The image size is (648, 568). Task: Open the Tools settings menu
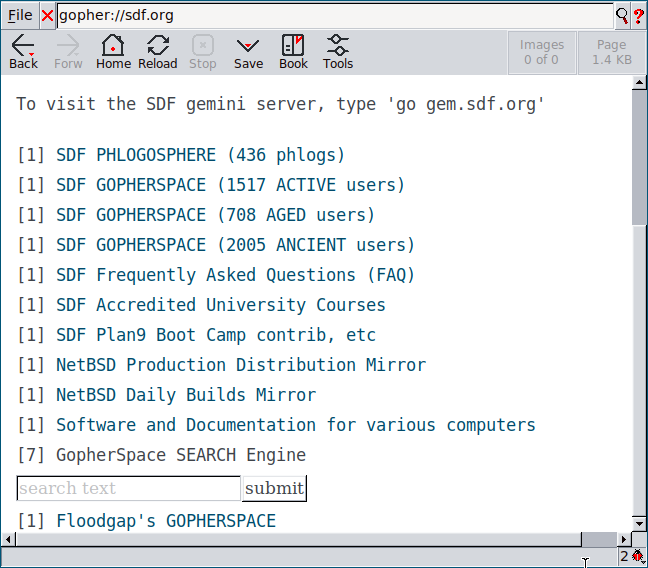(338, 52)
